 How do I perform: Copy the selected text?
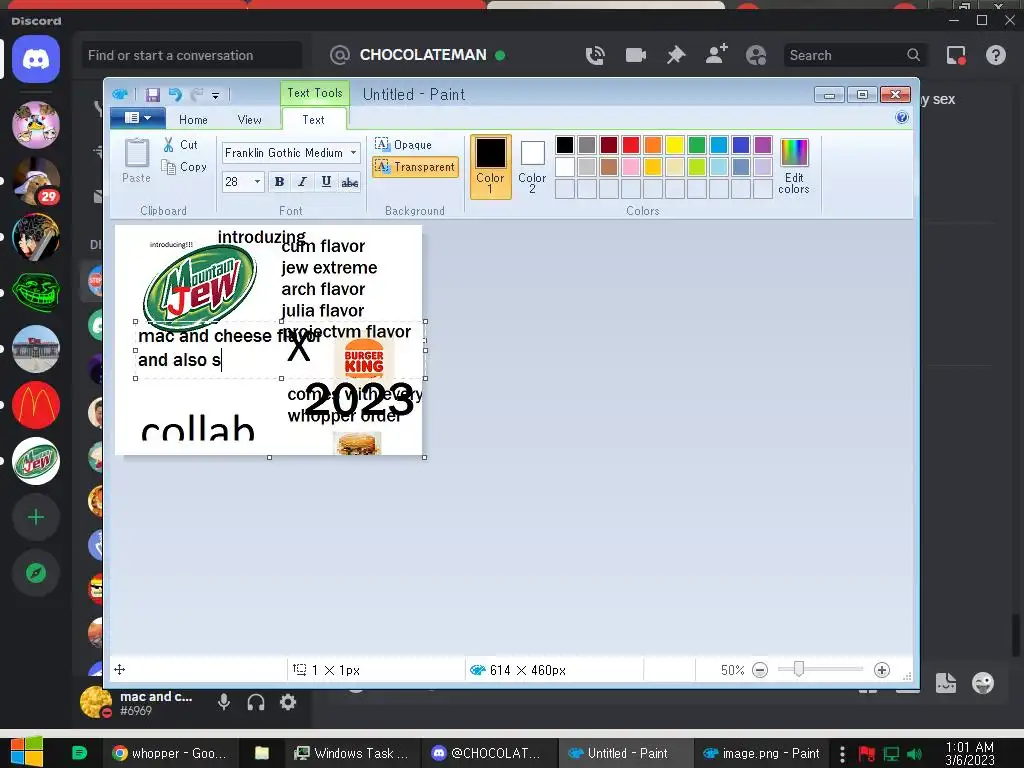click(185, 167)
